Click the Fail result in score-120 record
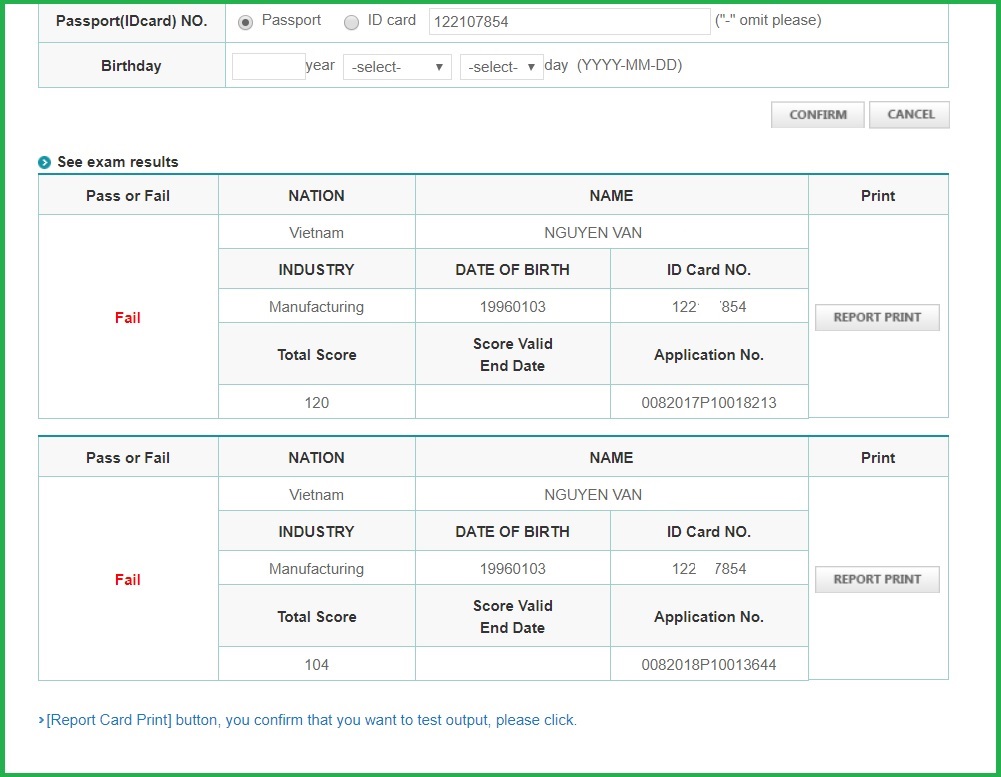Screen dimensions: 1001x777 click(x=128, y=317)
